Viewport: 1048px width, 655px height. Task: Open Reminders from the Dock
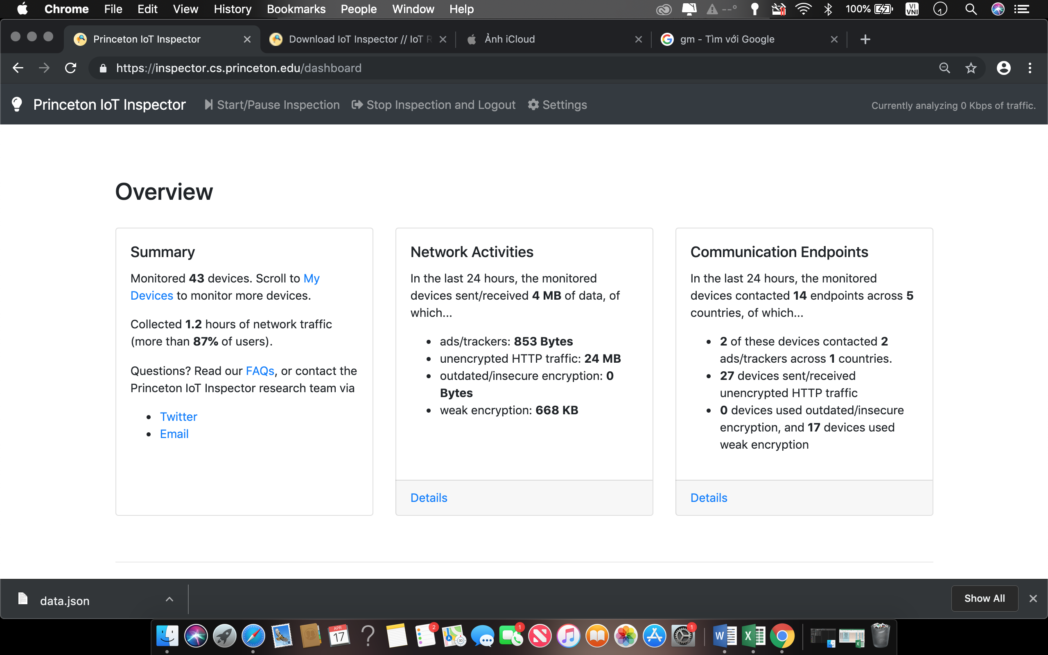click(x=425, y=636)
